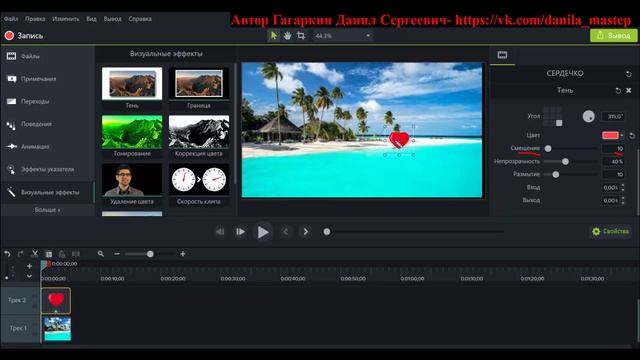This screenshot has height=360, width=640.
Task: Click the Угол angle dial
Action: click(x=588, y=116)
